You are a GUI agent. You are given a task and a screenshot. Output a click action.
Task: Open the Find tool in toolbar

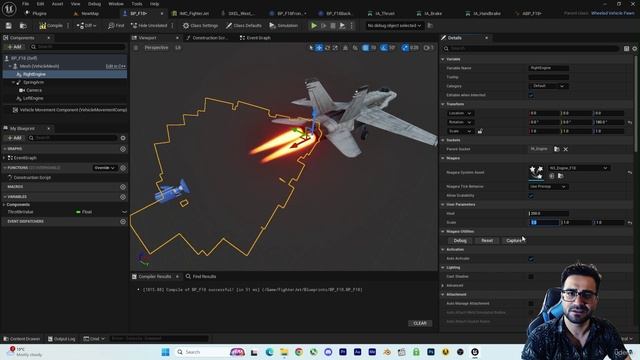pos(116,25)
